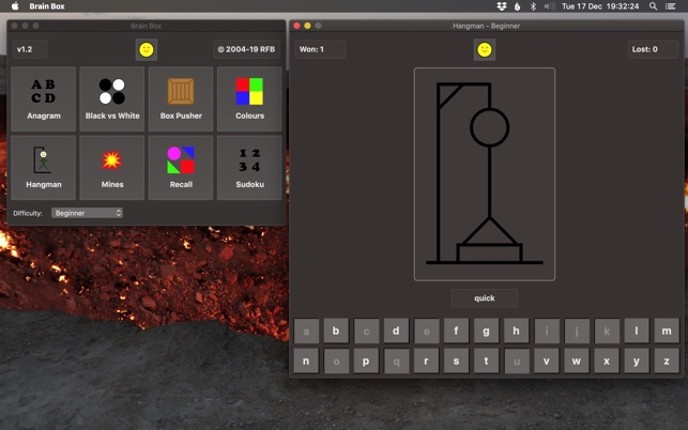Launch the Black vs White game

pyautogui.click(x=112, y=99)
